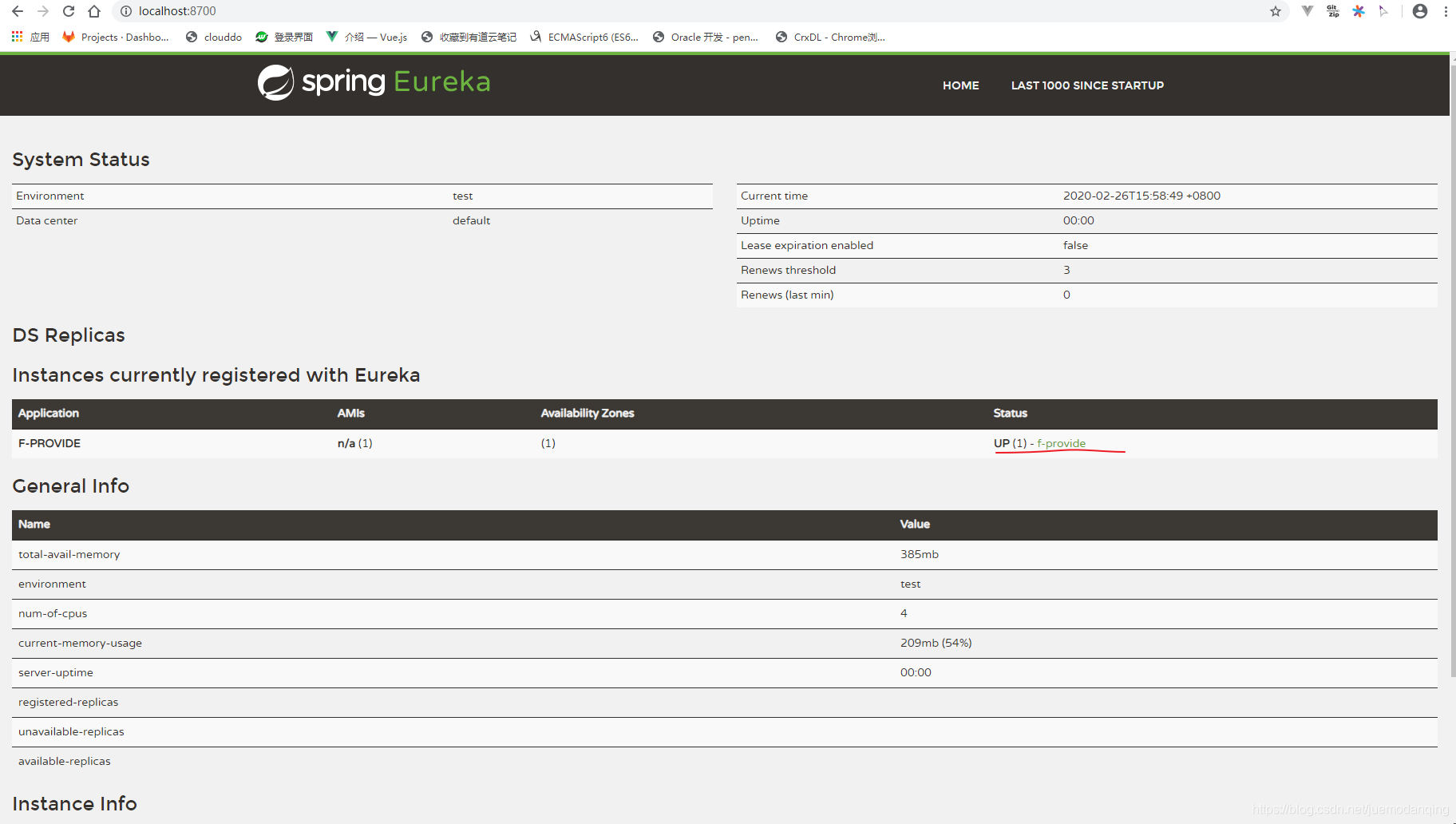This screenshot has height=824, width=1456.
Task: Open the Chrome three-dot menu
Action: pos(1446,11)
